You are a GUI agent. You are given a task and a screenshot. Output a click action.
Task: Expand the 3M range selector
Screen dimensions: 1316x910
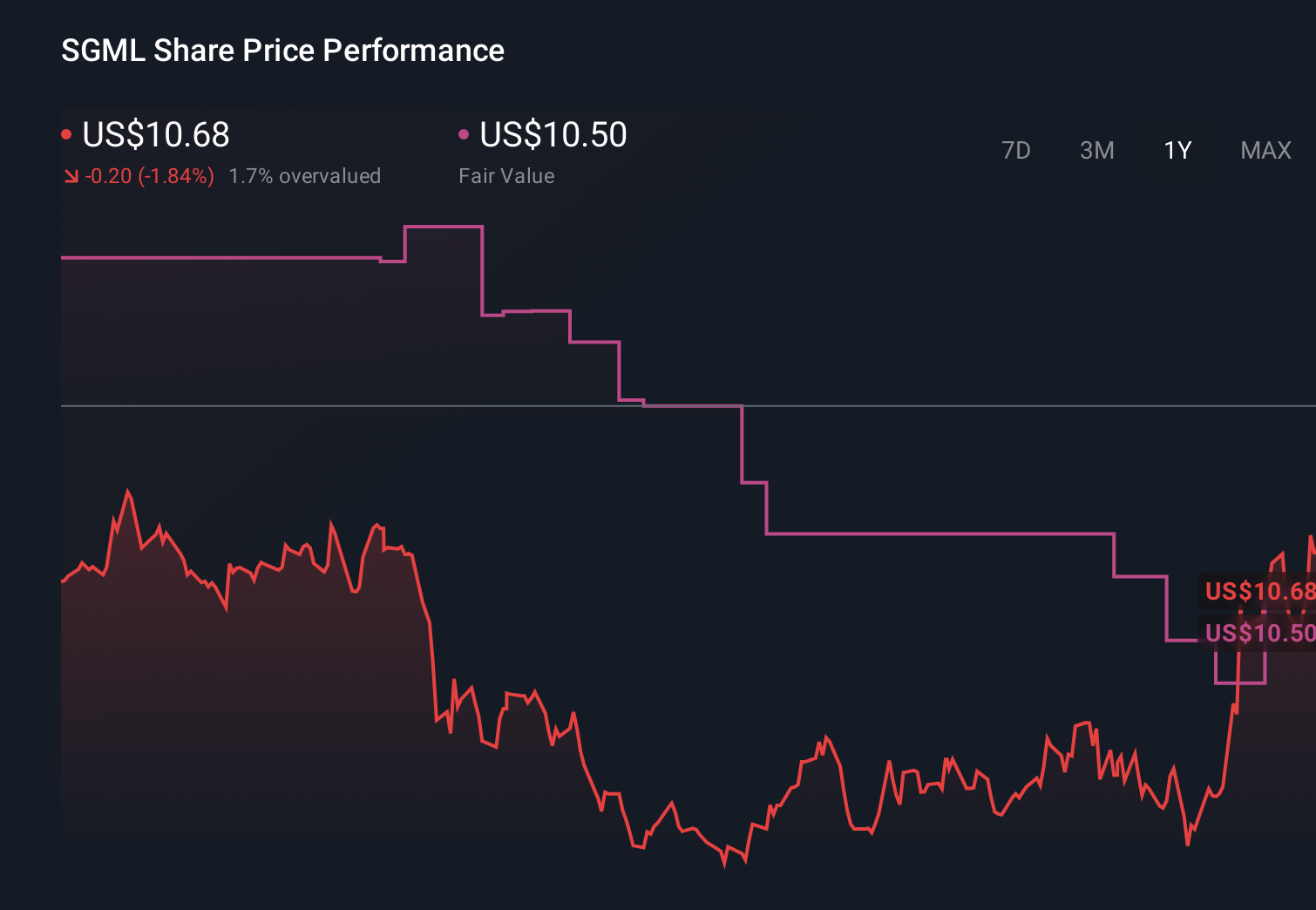[1096, 150]
